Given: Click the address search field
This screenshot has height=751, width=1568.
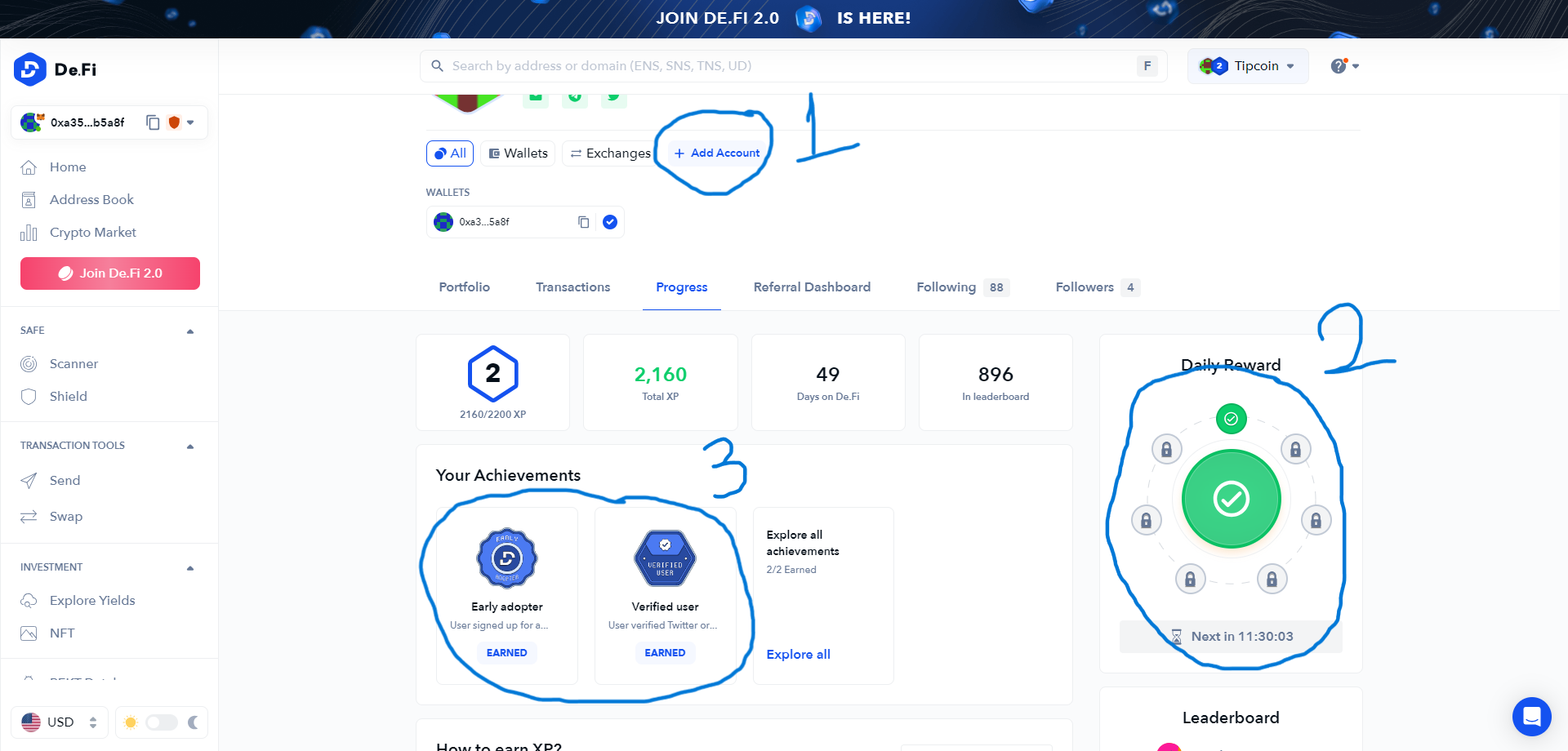Looking at the screenshot, I should [793, 66].
